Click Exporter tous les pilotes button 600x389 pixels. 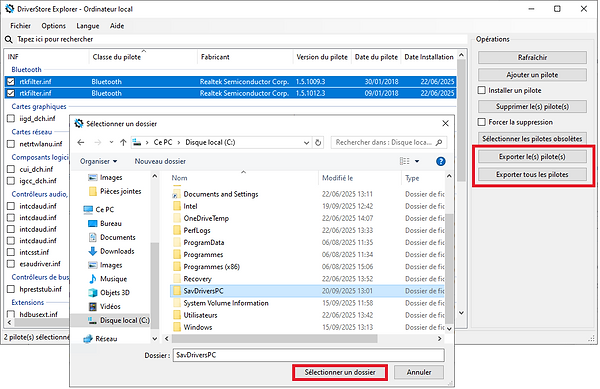click(x=532, y=174)
